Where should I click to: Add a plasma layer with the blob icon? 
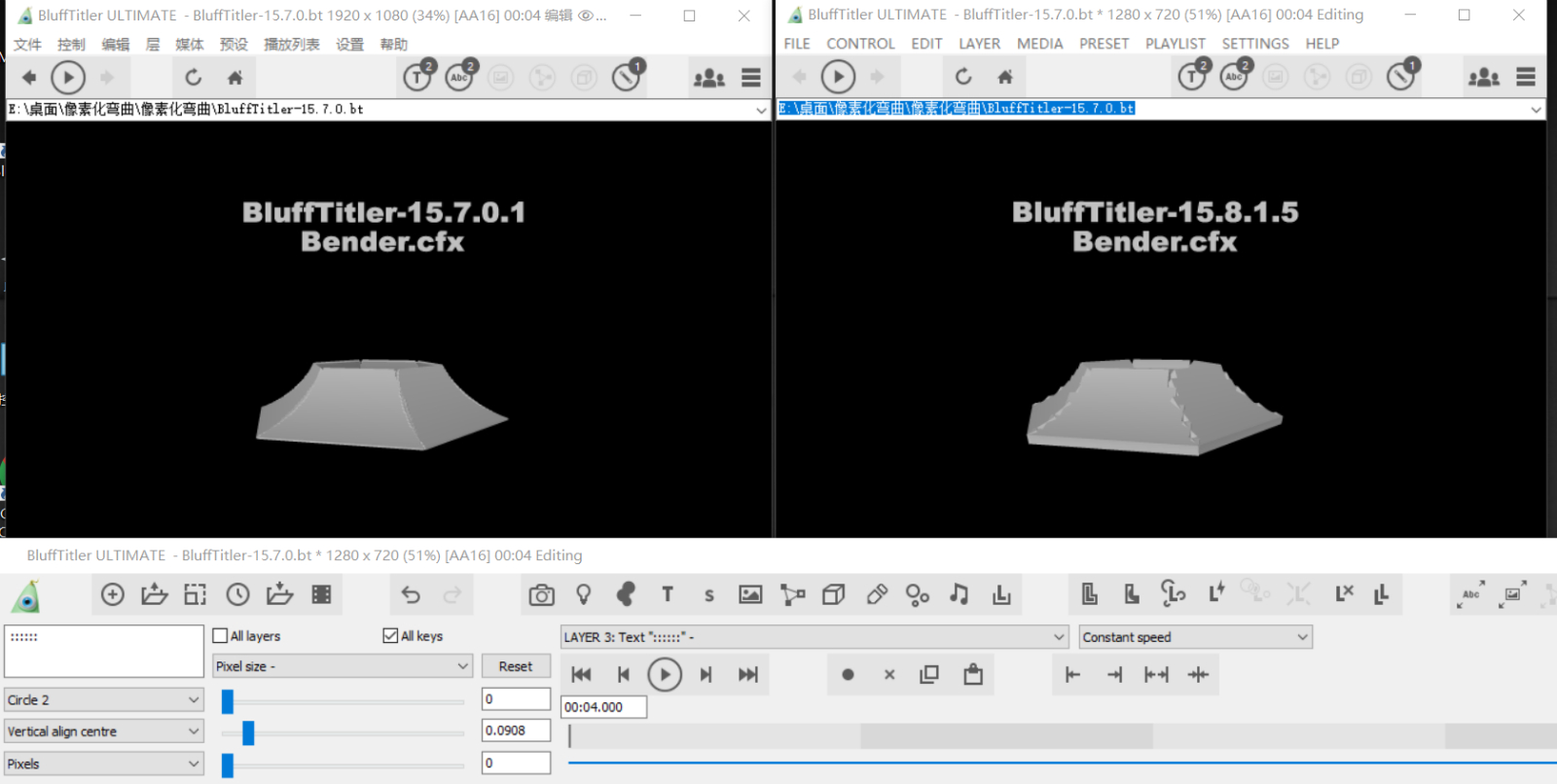[x=626, y=594]
